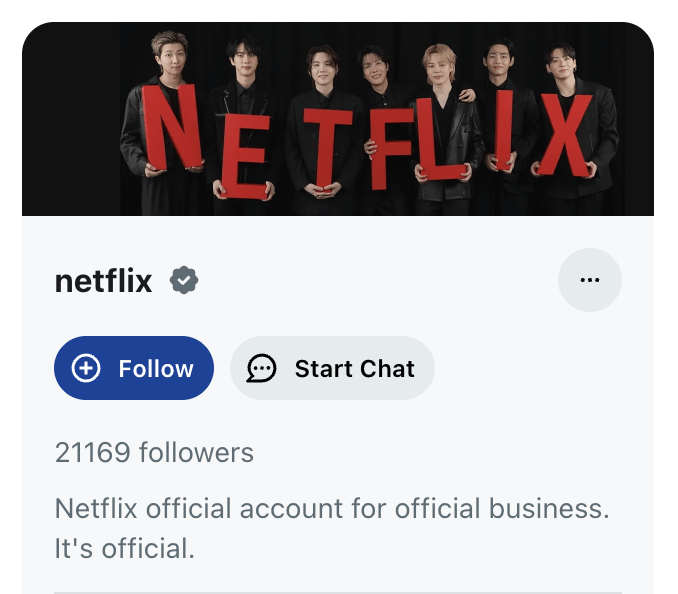678x594 pixels.
Task: Select the netflix profile name
Action: (103, 282)
